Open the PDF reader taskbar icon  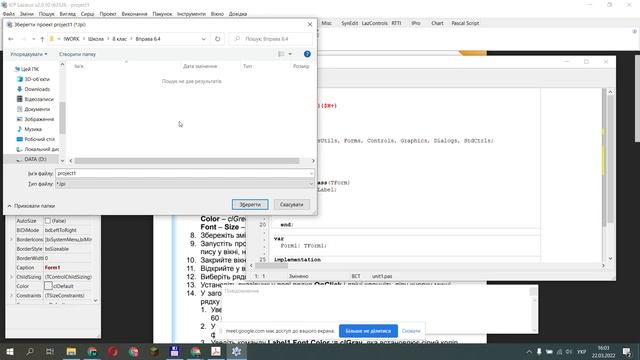(216, 351)
